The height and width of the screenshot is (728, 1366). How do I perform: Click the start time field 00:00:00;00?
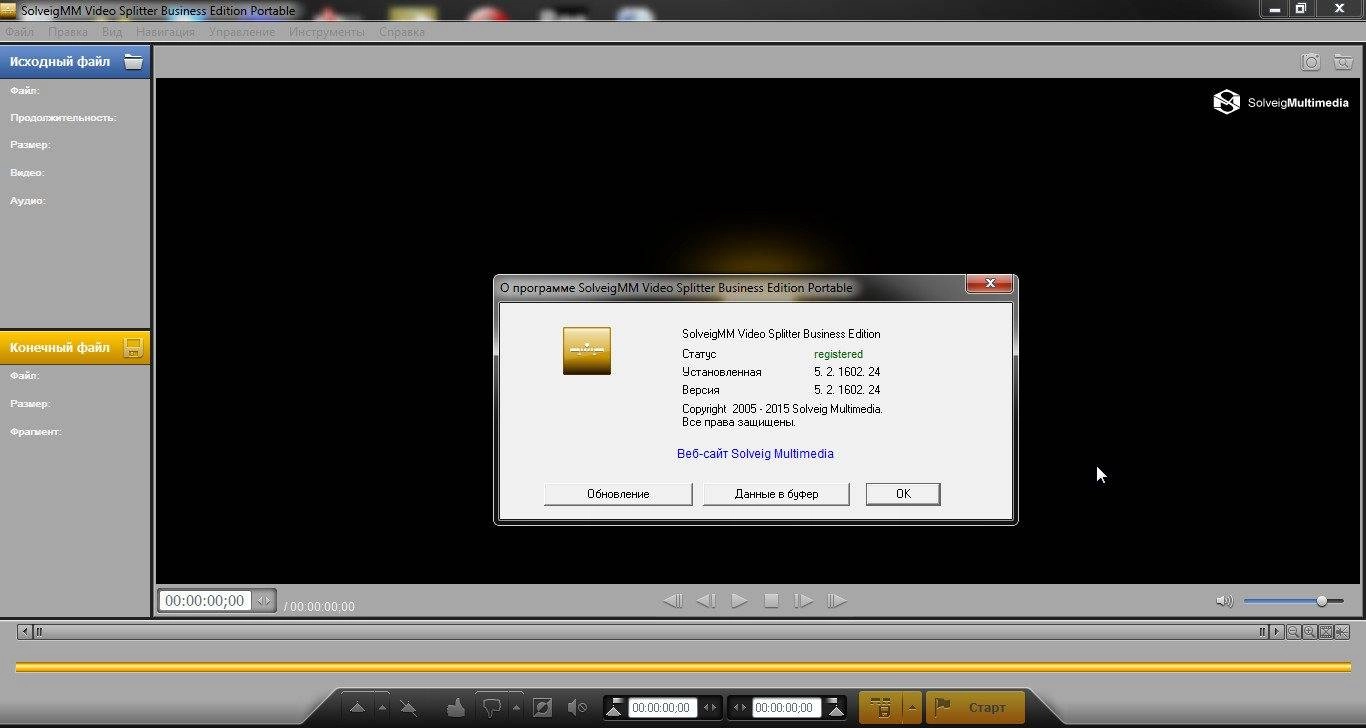(x=662, y=708)
